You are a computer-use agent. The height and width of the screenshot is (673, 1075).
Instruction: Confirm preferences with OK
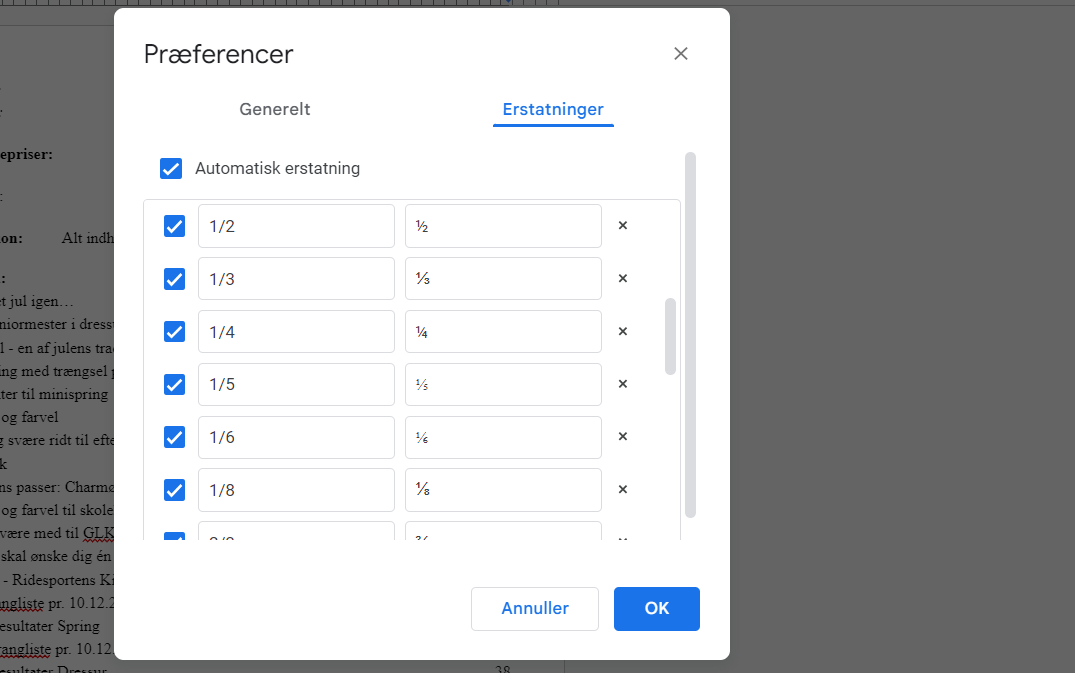point(657,608)
